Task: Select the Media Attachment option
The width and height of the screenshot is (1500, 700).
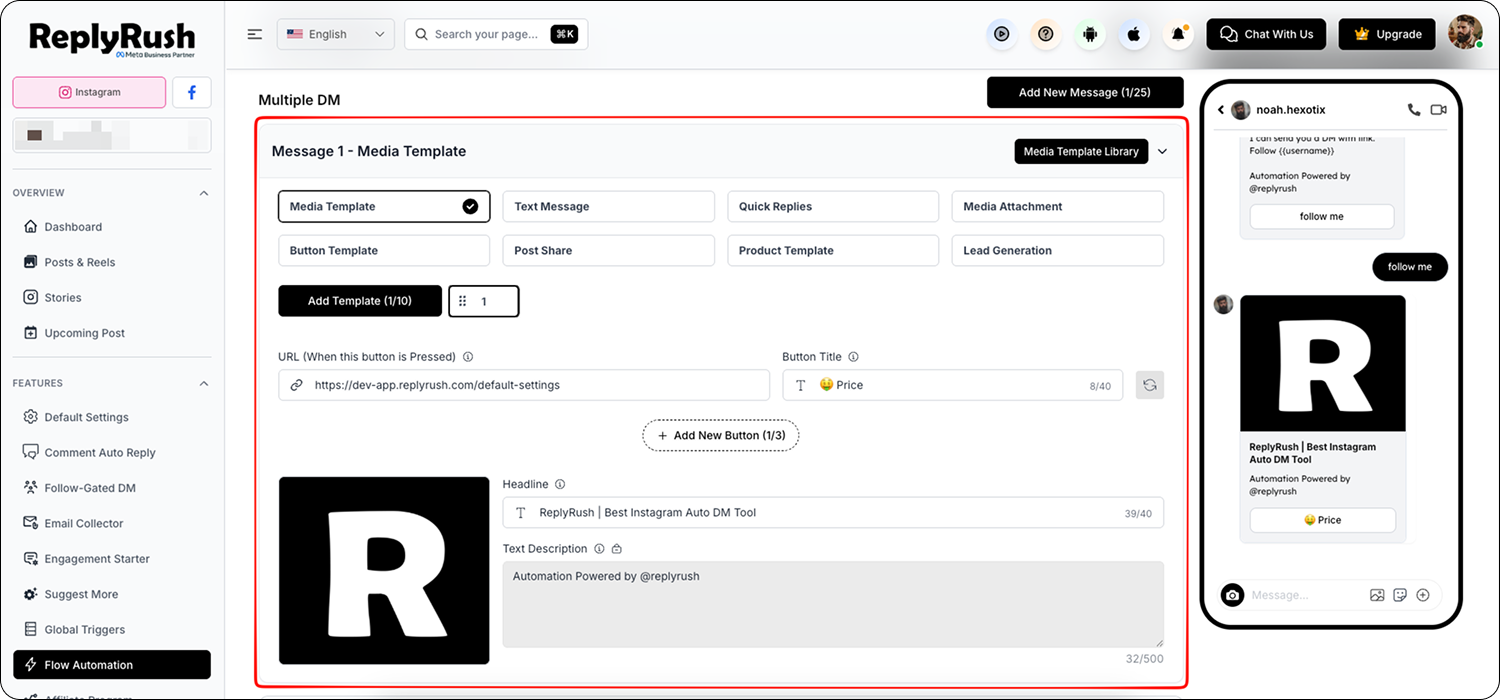Action: [1058, 207]
